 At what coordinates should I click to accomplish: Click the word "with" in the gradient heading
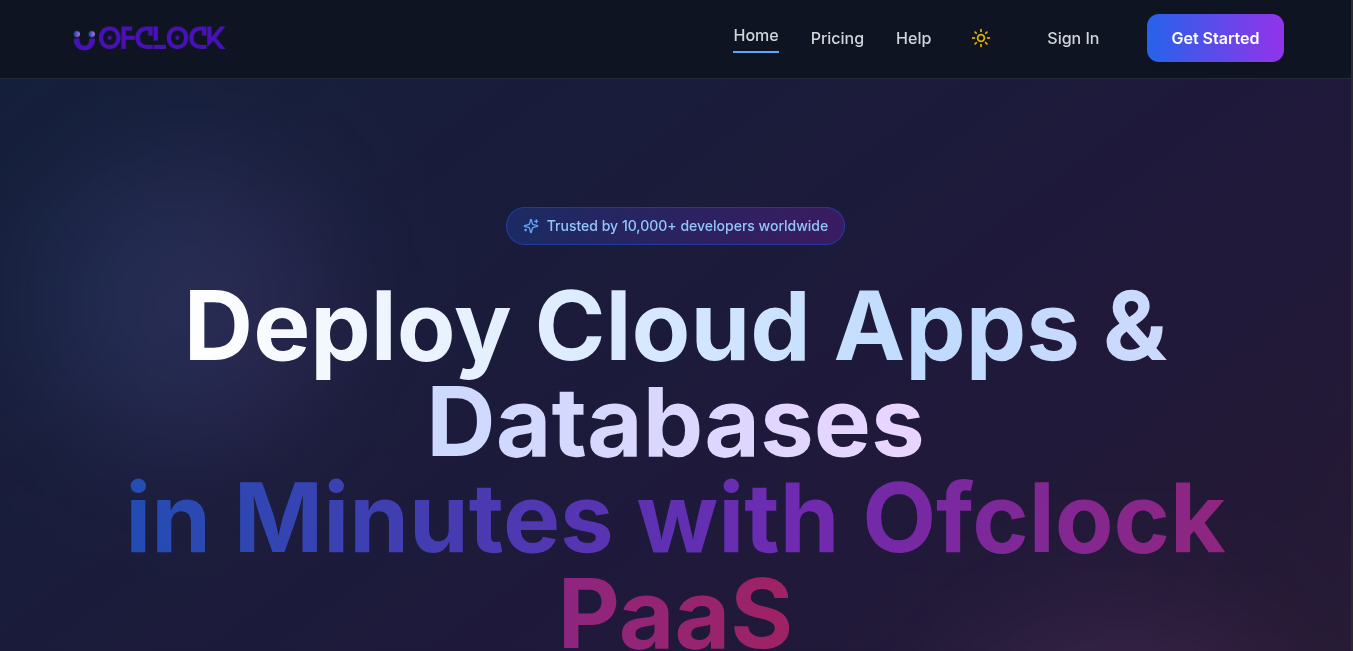(x=737, y=520)
